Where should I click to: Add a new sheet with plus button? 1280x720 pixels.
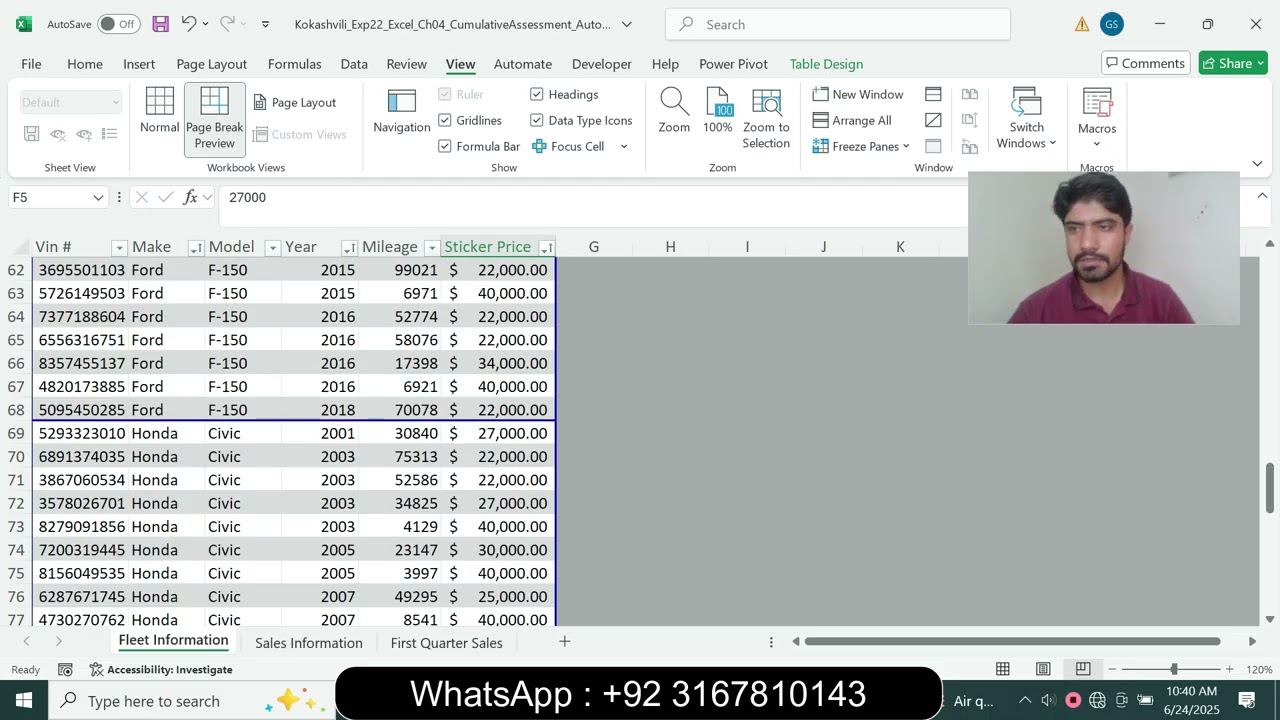(x=564, y=642)
